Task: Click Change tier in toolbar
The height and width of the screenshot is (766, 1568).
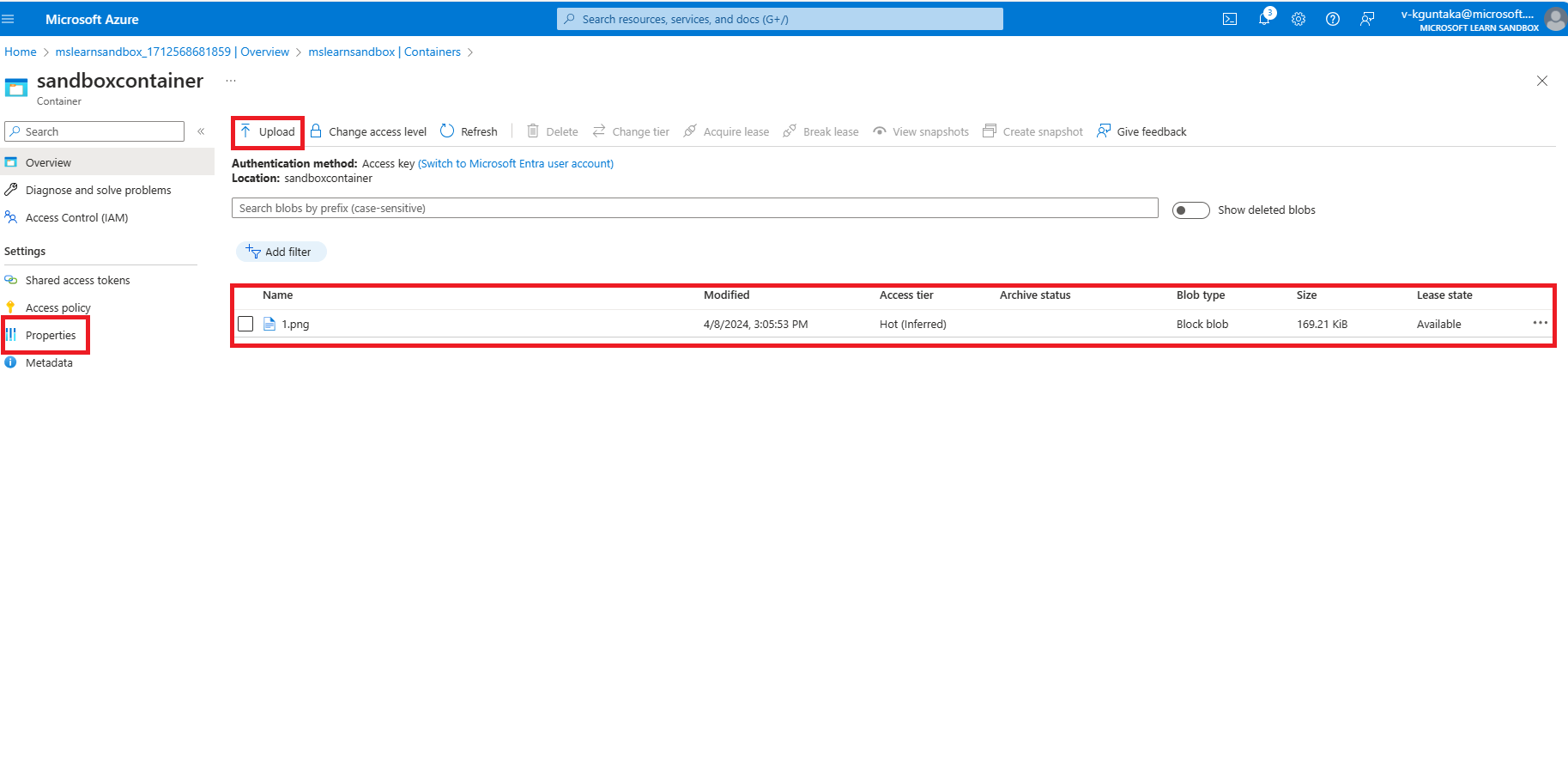Action: [631, 131]
